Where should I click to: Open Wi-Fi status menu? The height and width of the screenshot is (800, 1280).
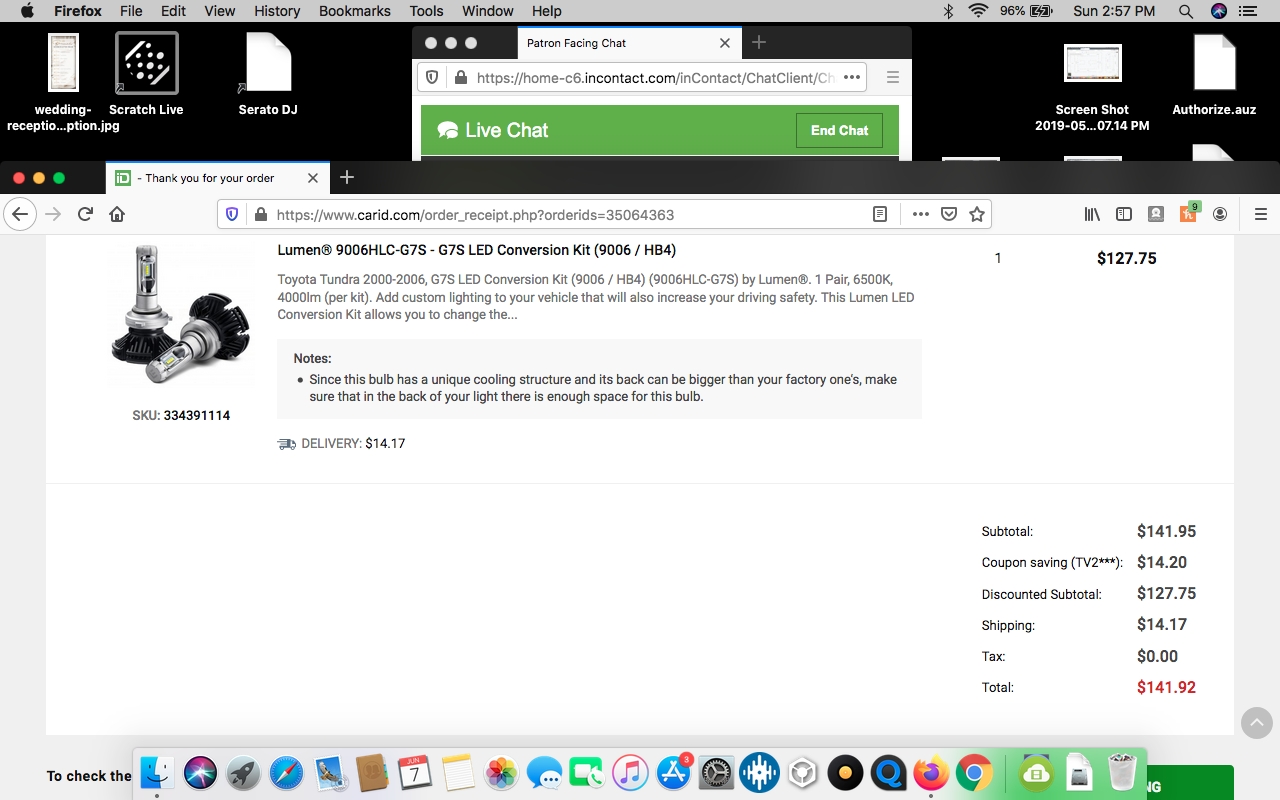coord(978,11)
